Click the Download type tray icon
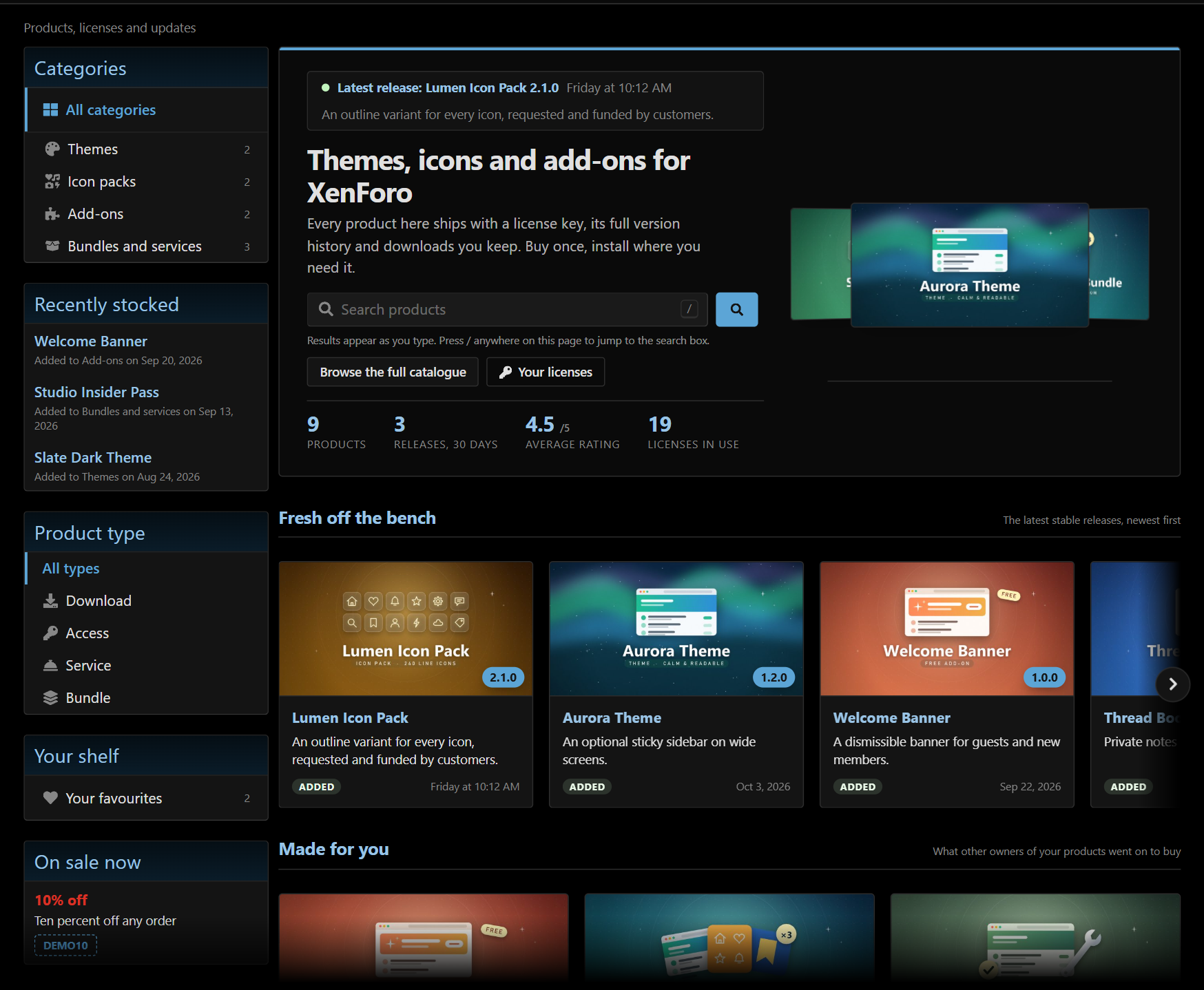Viewport: 1204px width, 990px height. pyautogui.click(x=50, y=601)
